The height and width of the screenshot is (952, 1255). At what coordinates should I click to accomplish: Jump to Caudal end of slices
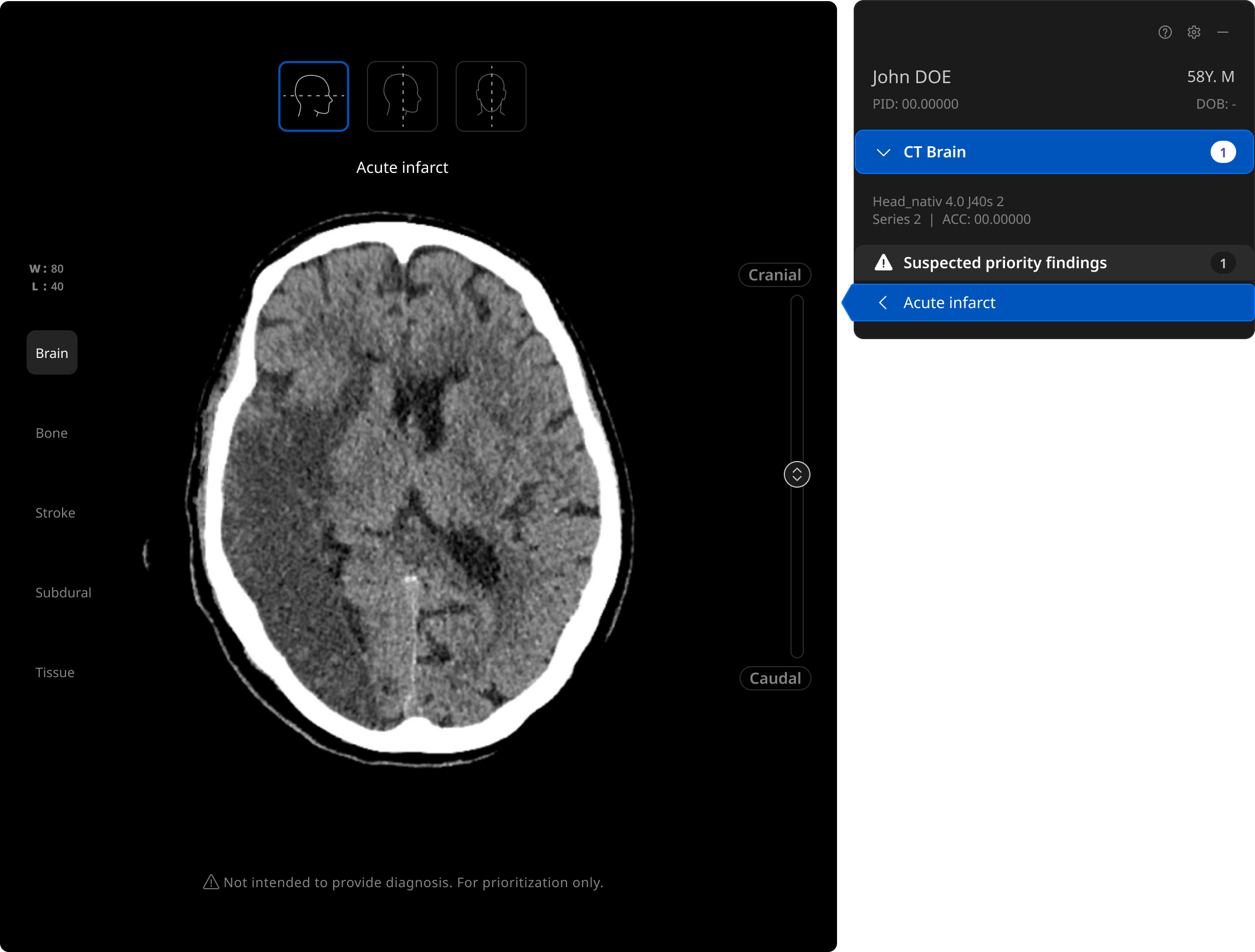pos(775,678)
